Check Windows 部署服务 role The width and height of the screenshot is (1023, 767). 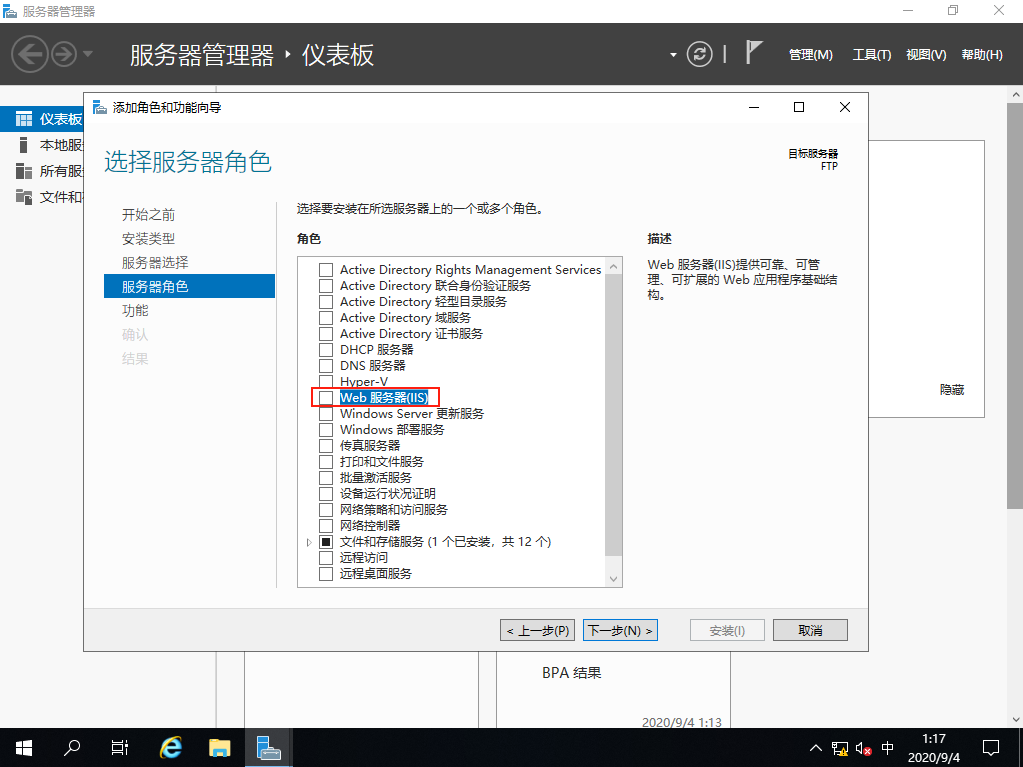(x=326, y=430)
